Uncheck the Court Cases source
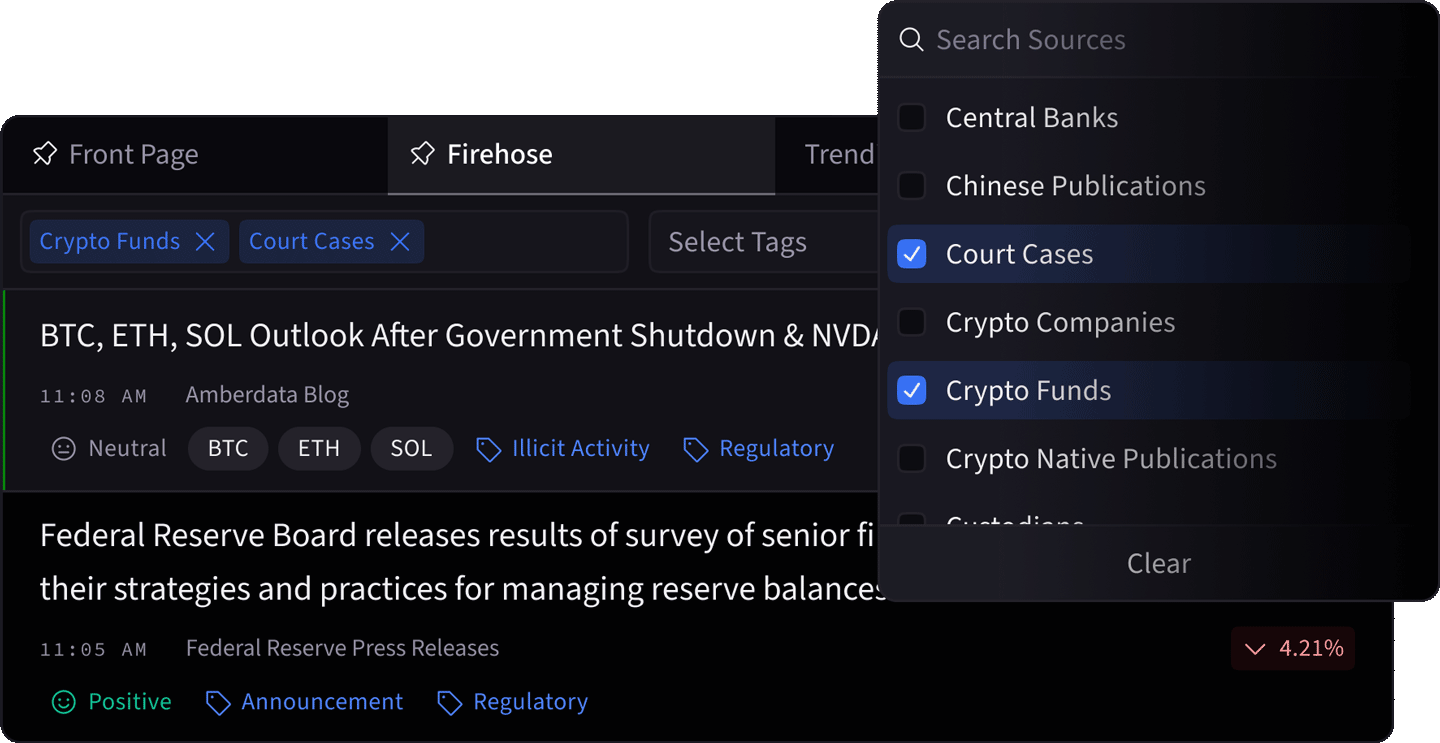This screenshot has width=1440, height=743. [x=911, y=254]
